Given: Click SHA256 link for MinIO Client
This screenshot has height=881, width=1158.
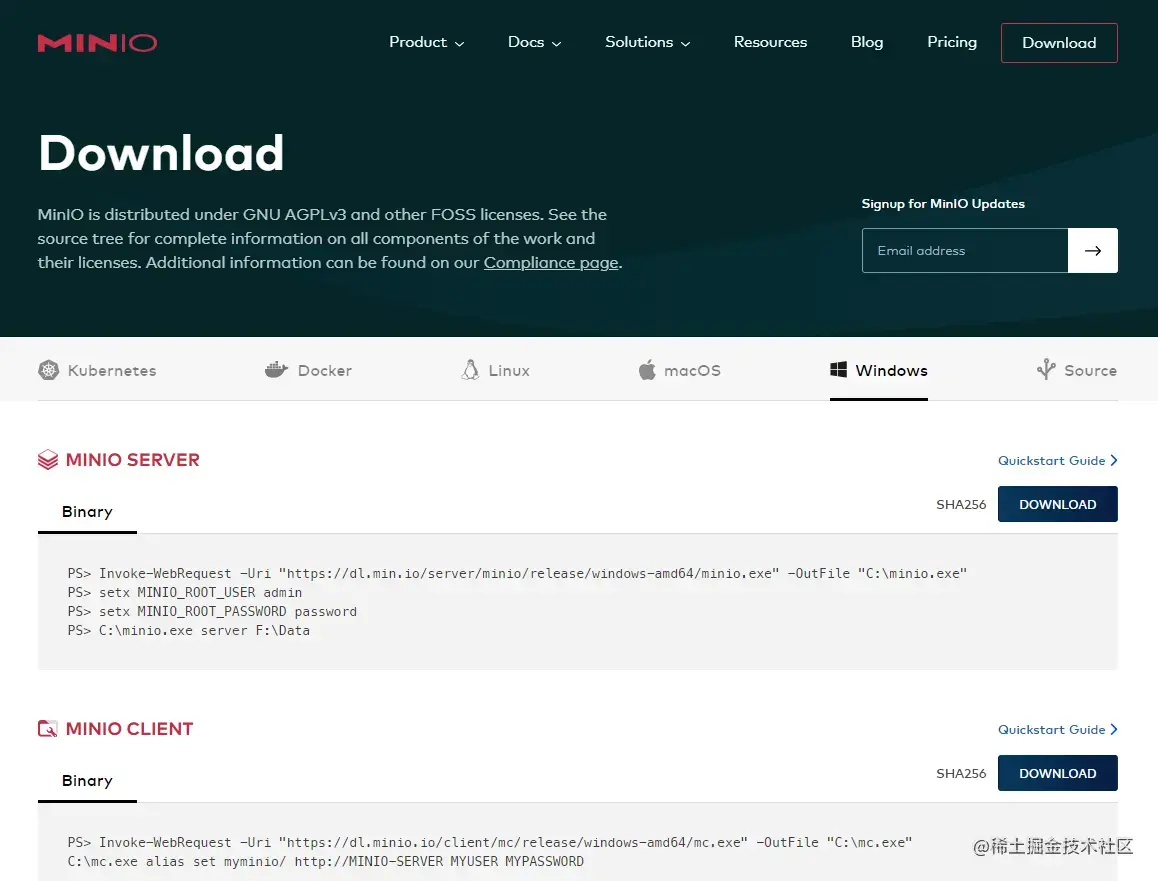Looking at the screenshot, I should [x=961, y=773].
